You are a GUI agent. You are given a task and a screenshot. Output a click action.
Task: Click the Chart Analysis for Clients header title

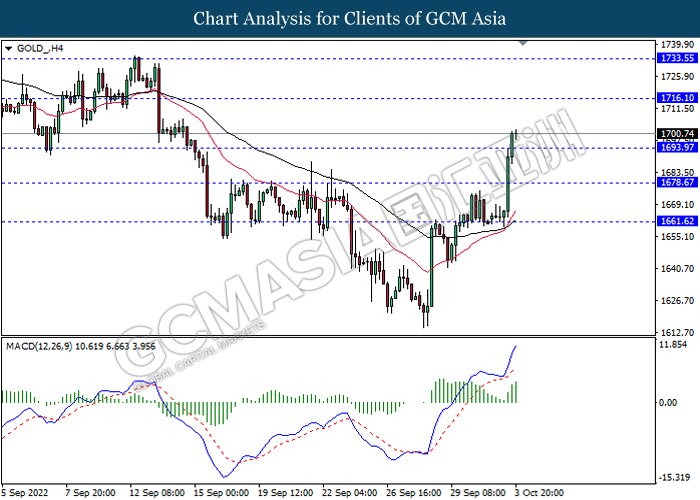pyautogui.click(x=350, y=19)
